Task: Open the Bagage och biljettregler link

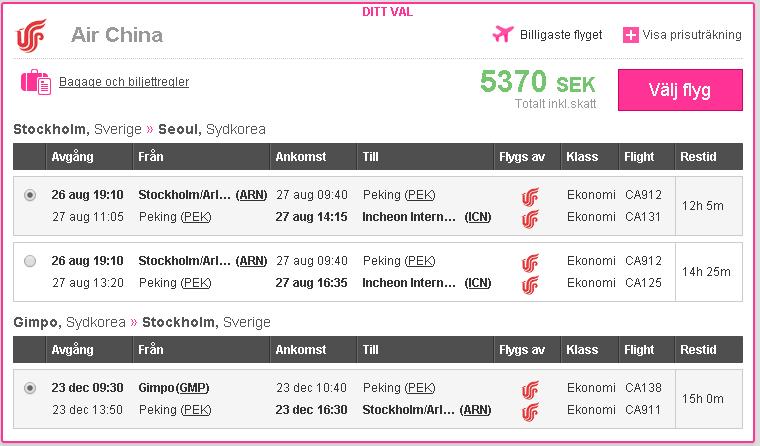Action: [124, 82]
